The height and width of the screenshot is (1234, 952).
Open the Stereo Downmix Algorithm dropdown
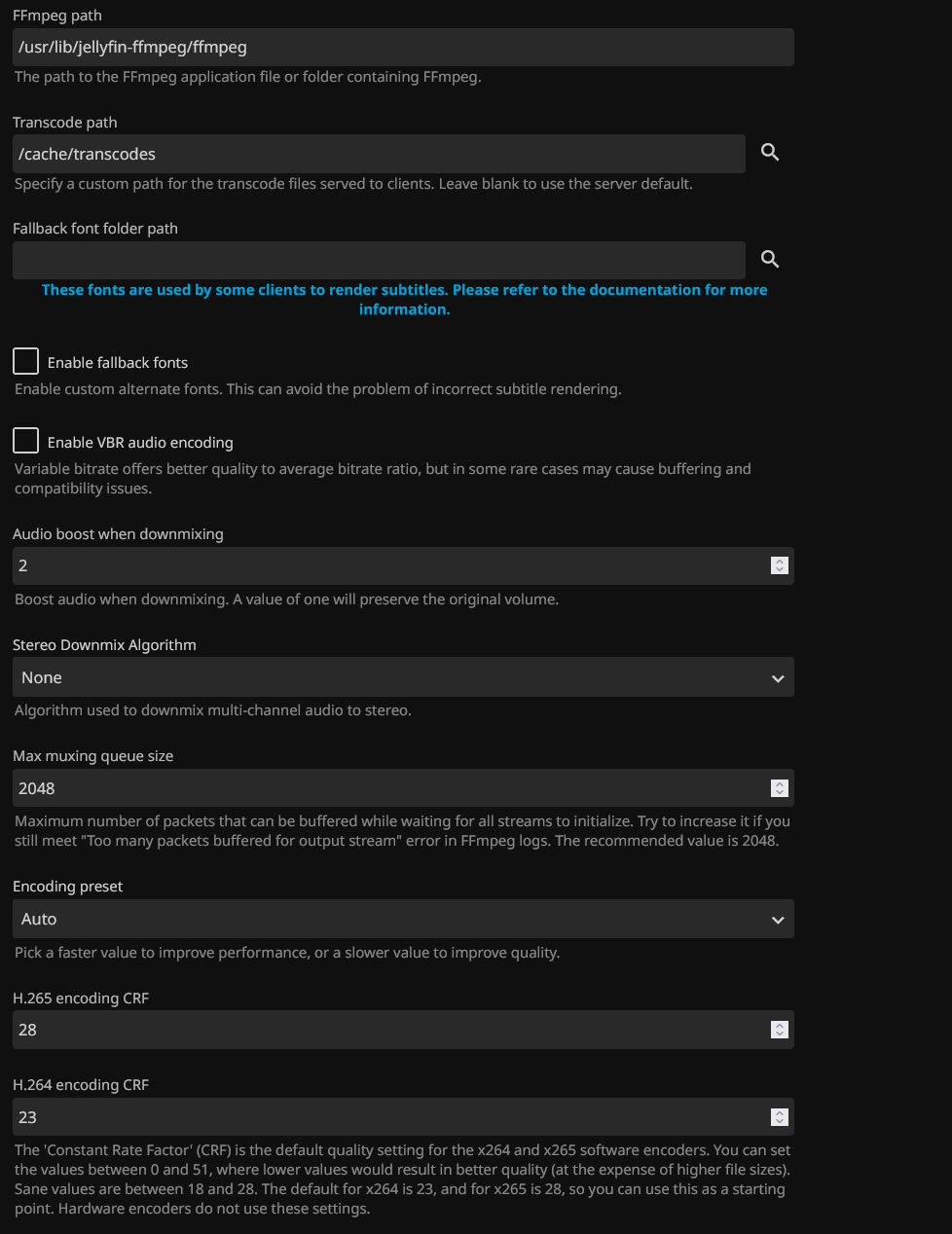(403, 677)
